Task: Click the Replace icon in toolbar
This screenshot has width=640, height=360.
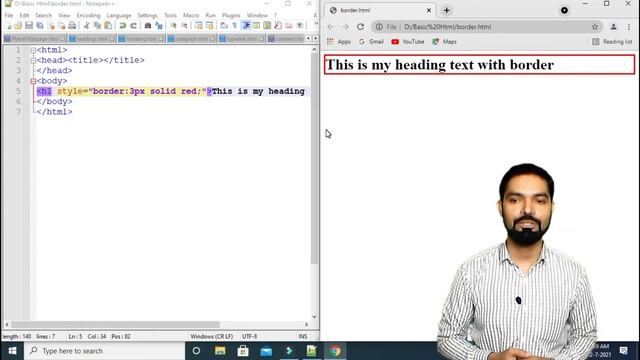Action: 159,26
